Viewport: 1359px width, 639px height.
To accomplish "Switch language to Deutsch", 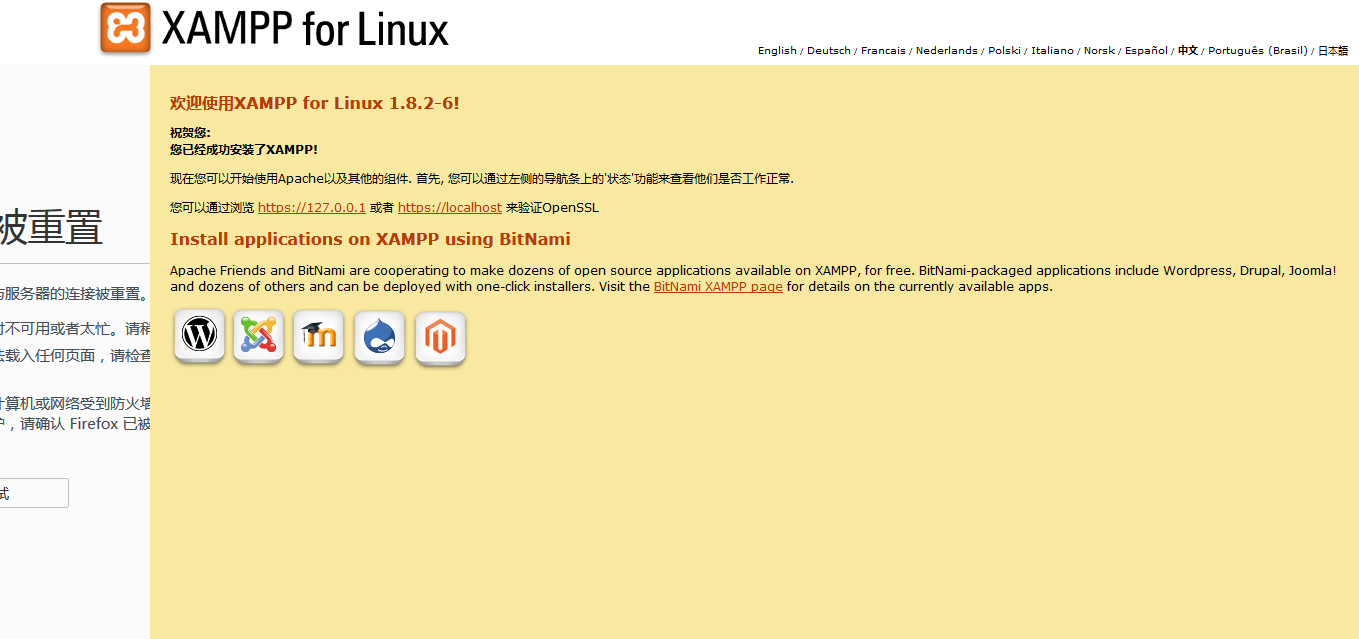I will (829, 51).
